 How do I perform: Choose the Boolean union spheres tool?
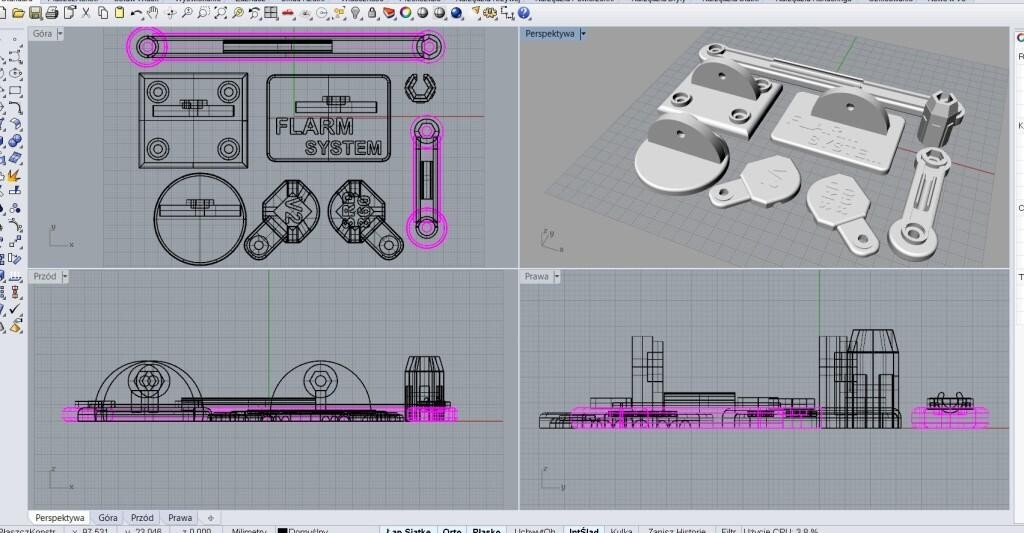click(x=15, y=140)
